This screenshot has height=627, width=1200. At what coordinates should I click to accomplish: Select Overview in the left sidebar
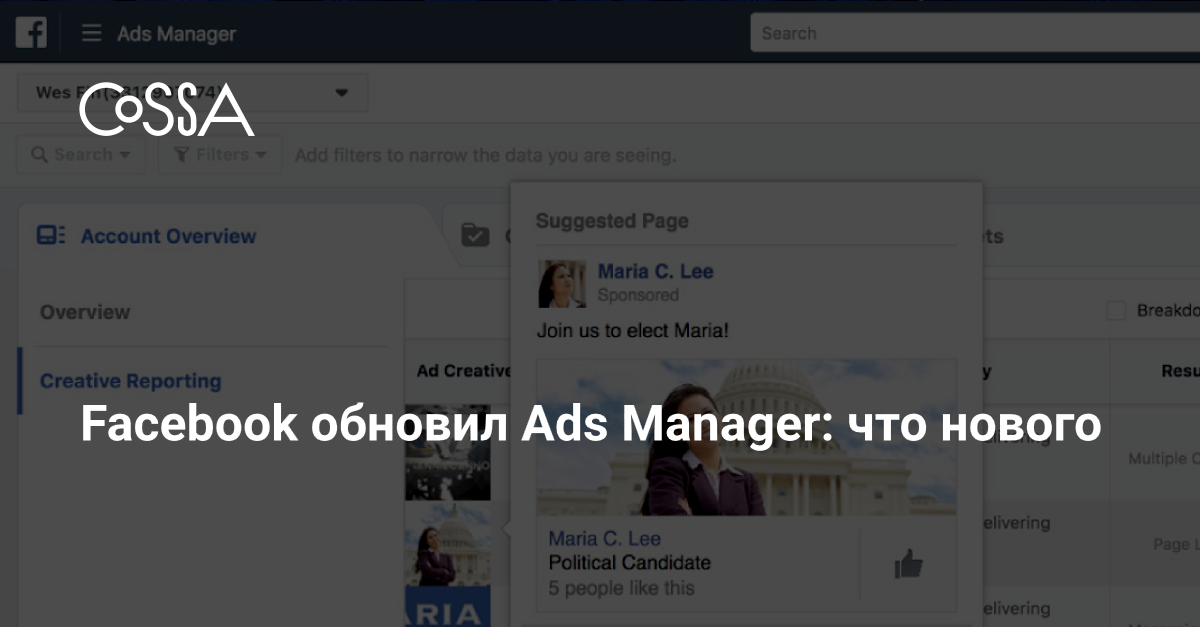(x=85, y=312)
